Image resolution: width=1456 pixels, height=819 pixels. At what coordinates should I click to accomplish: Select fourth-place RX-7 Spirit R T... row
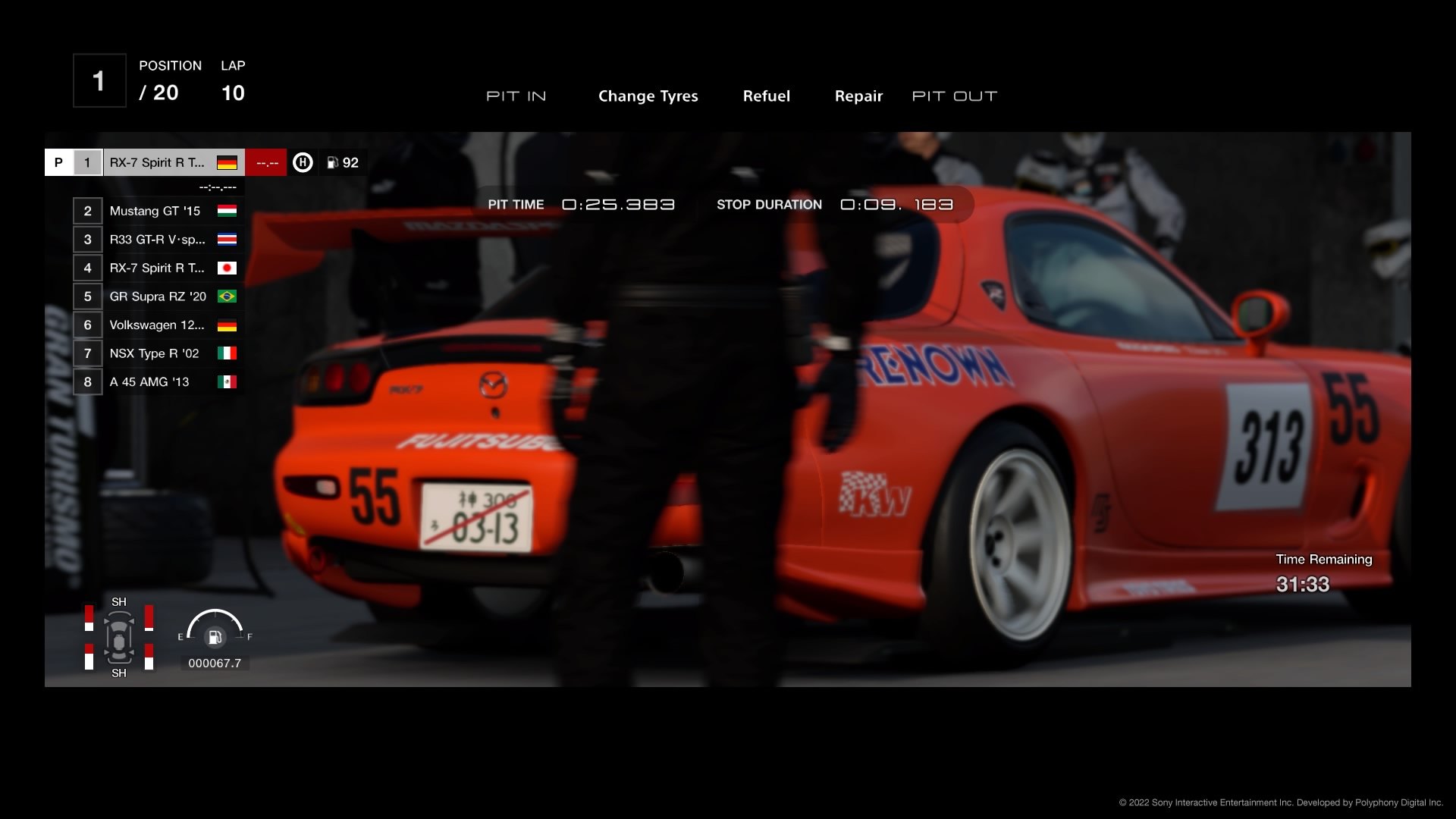point(158,268)
